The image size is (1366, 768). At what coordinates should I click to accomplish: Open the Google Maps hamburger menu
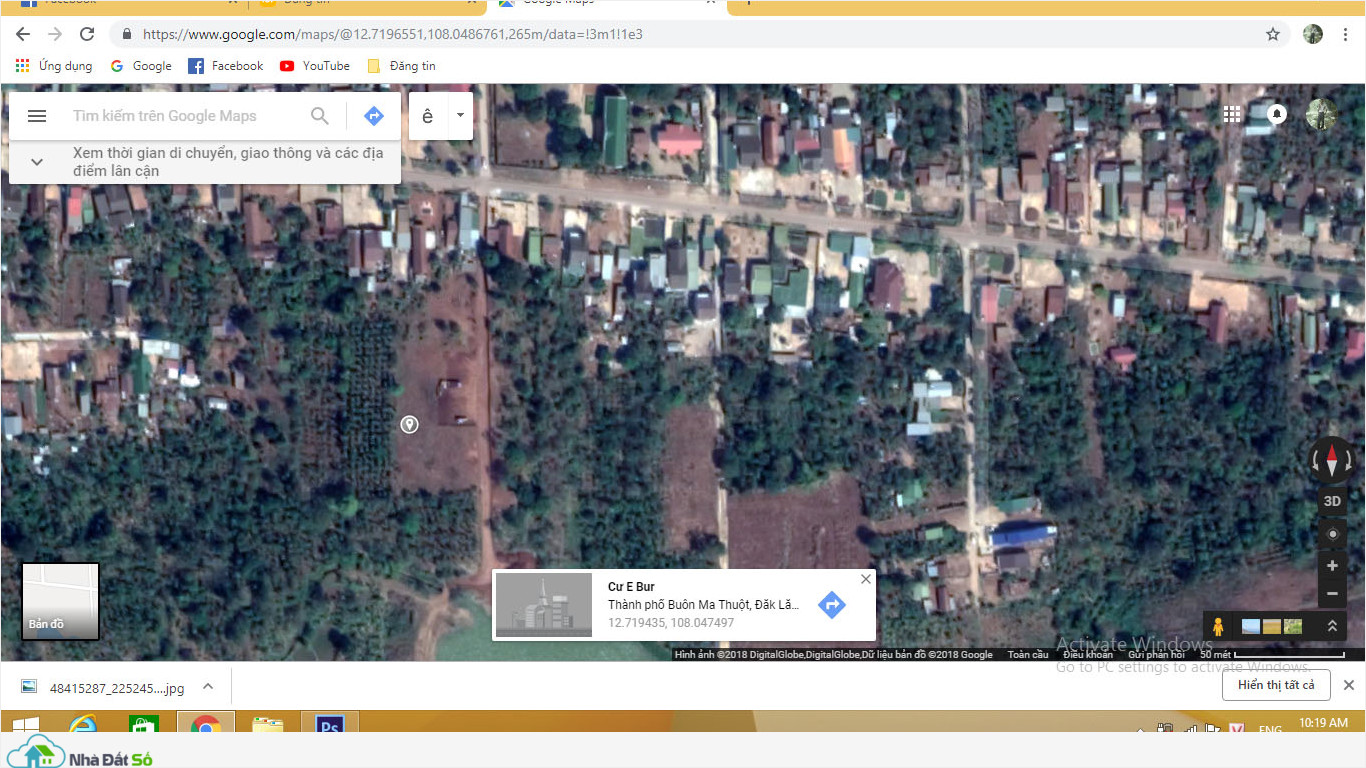click(37, 116)
